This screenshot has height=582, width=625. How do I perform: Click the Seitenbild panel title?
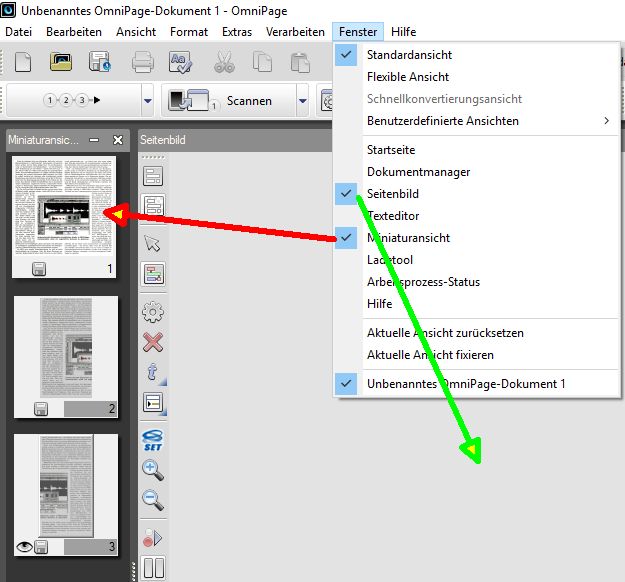(x=163, y=140)
